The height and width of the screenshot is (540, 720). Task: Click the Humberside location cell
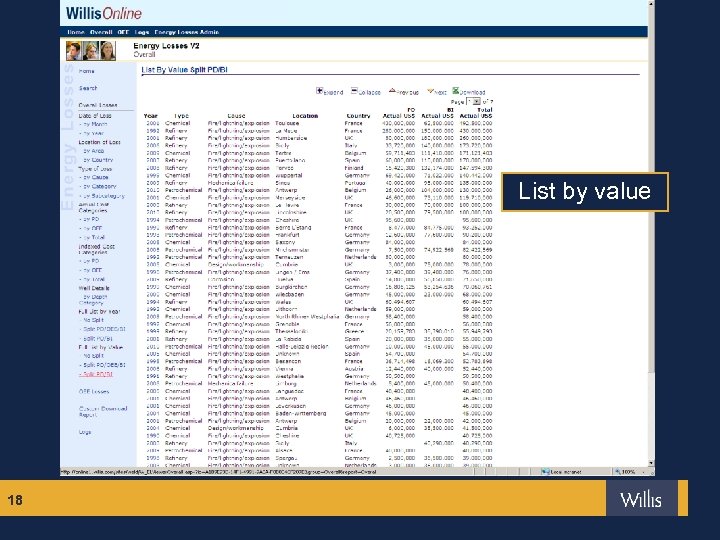click(x=291, y=138)
